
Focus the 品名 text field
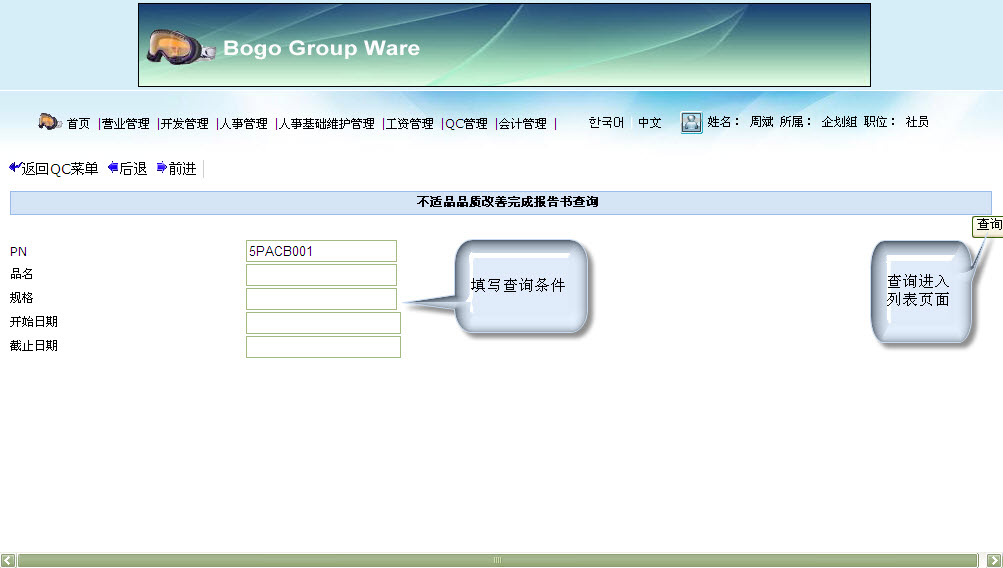[x=321, y=275]
